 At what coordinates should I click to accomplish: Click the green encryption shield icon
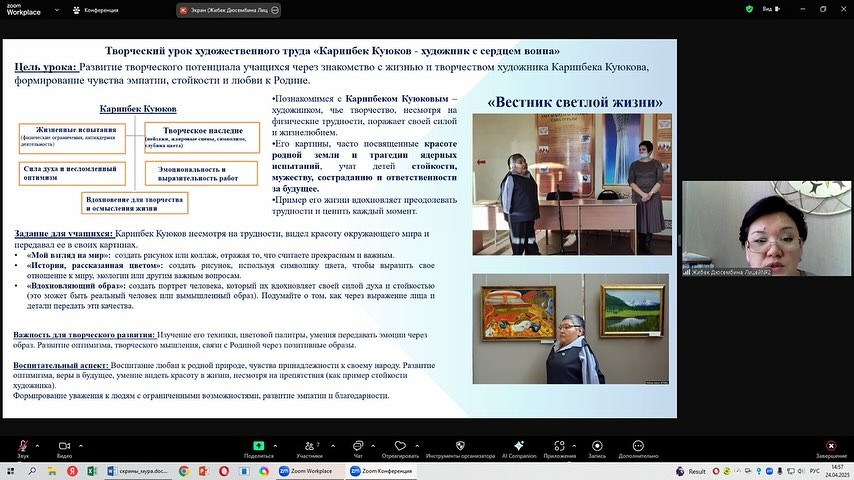point(749,9)
